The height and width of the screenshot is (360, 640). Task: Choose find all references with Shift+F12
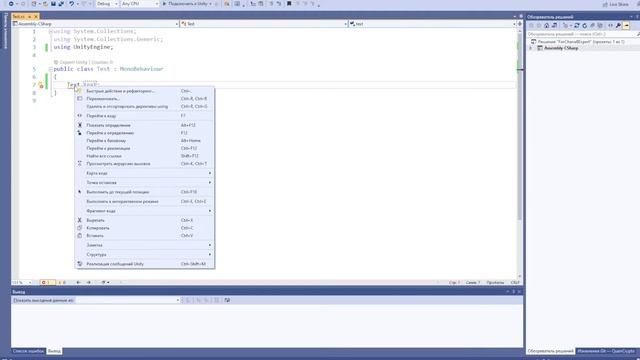tap(144, 156)
